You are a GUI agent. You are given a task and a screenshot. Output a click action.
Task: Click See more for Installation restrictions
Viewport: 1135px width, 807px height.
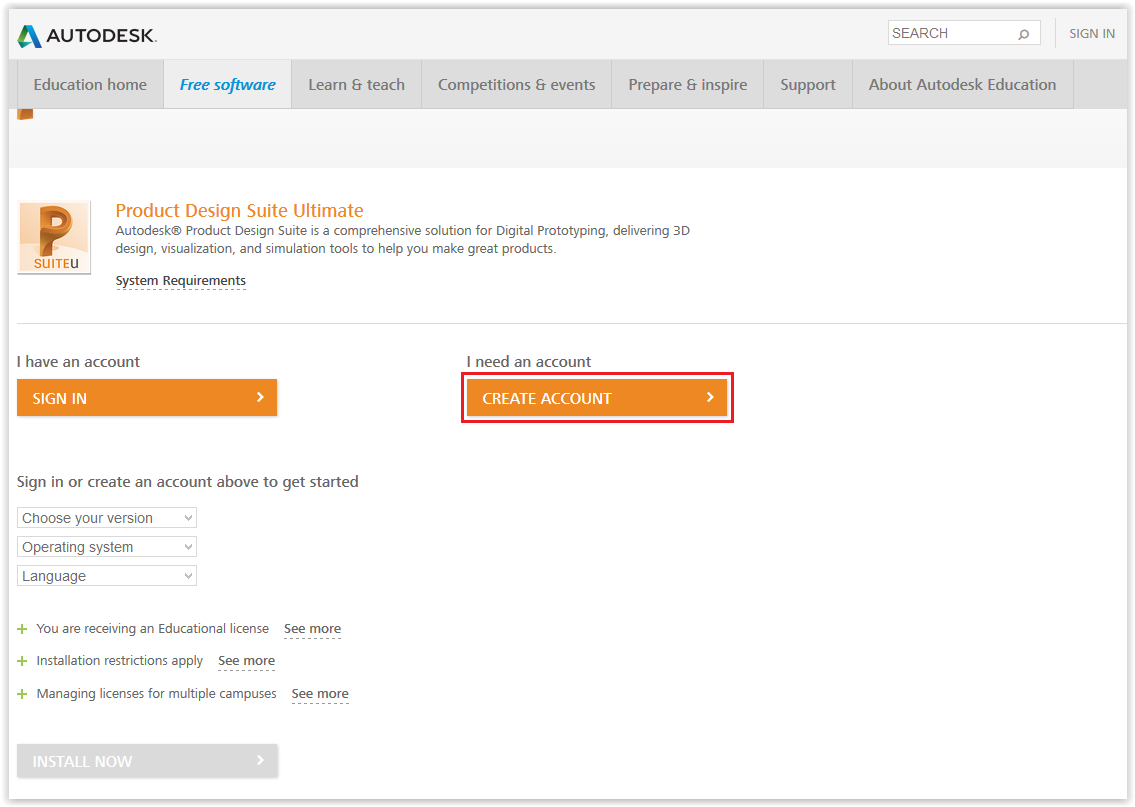pos(246,661)
